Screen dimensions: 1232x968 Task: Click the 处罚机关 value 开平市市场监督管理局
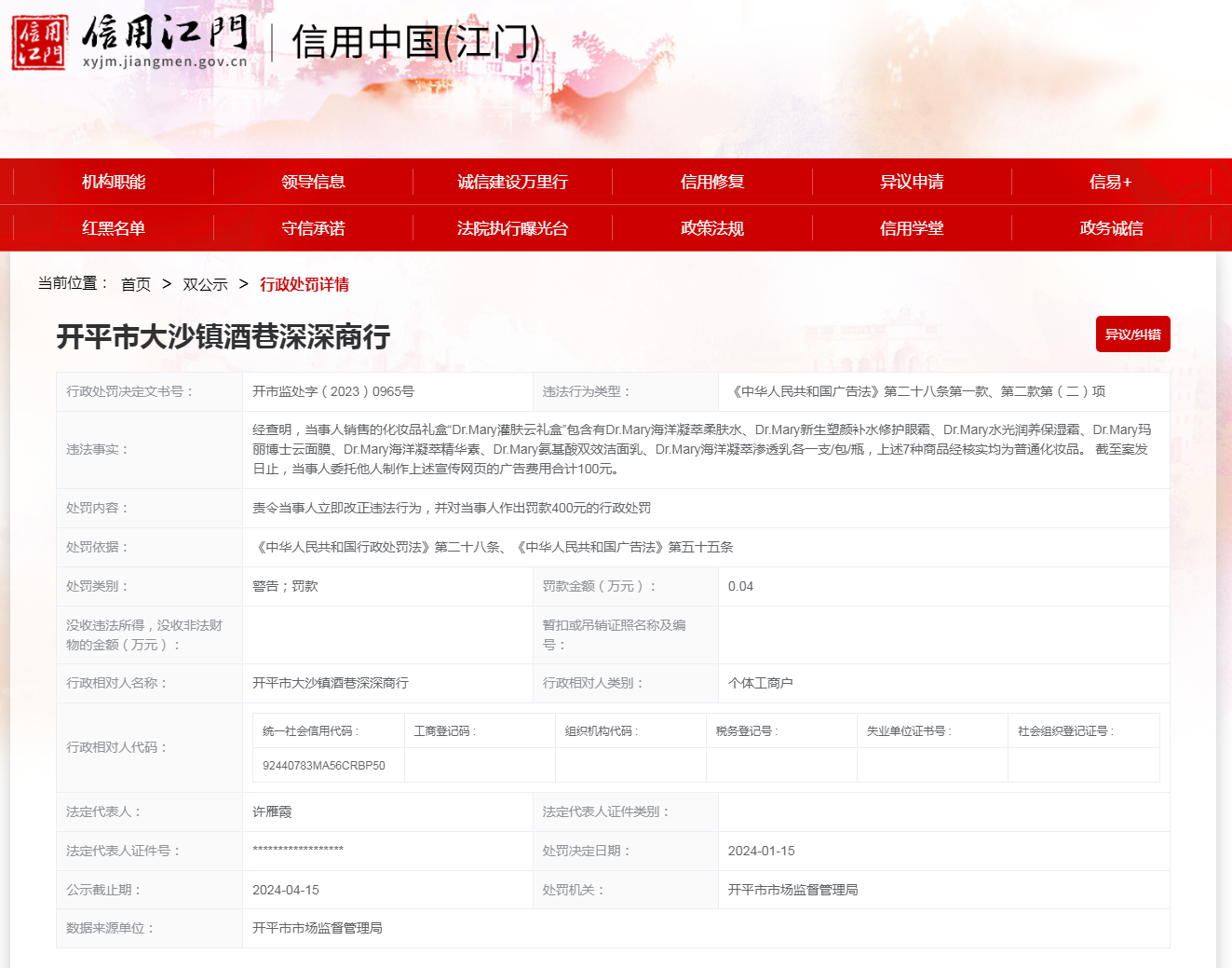[793, 890]
